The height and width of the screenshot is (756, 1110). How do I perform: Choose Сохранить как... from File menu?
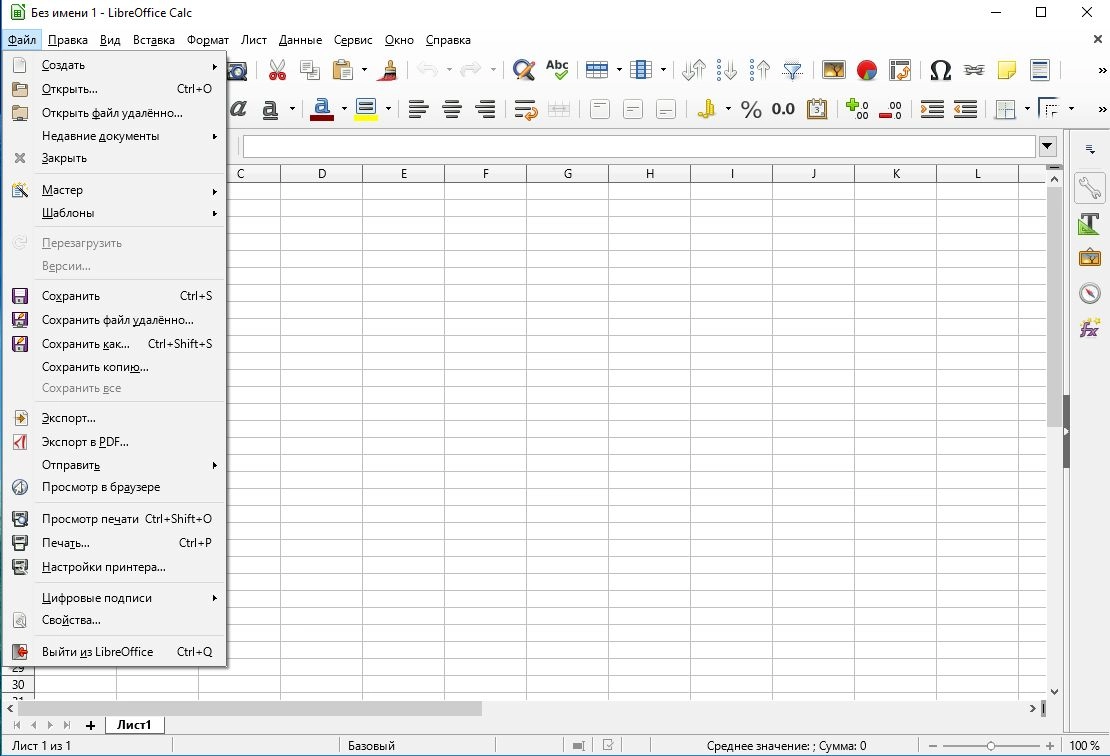pyautogui.click(x=115, y=344)
